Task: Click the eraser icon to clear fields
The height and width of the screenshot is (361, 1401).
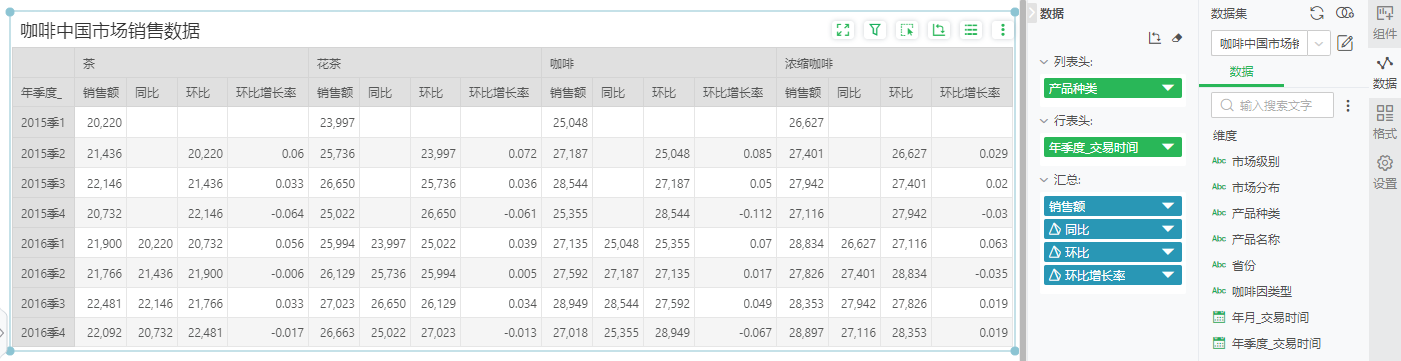Action: pyautogui.click(x=1177, y=38)
